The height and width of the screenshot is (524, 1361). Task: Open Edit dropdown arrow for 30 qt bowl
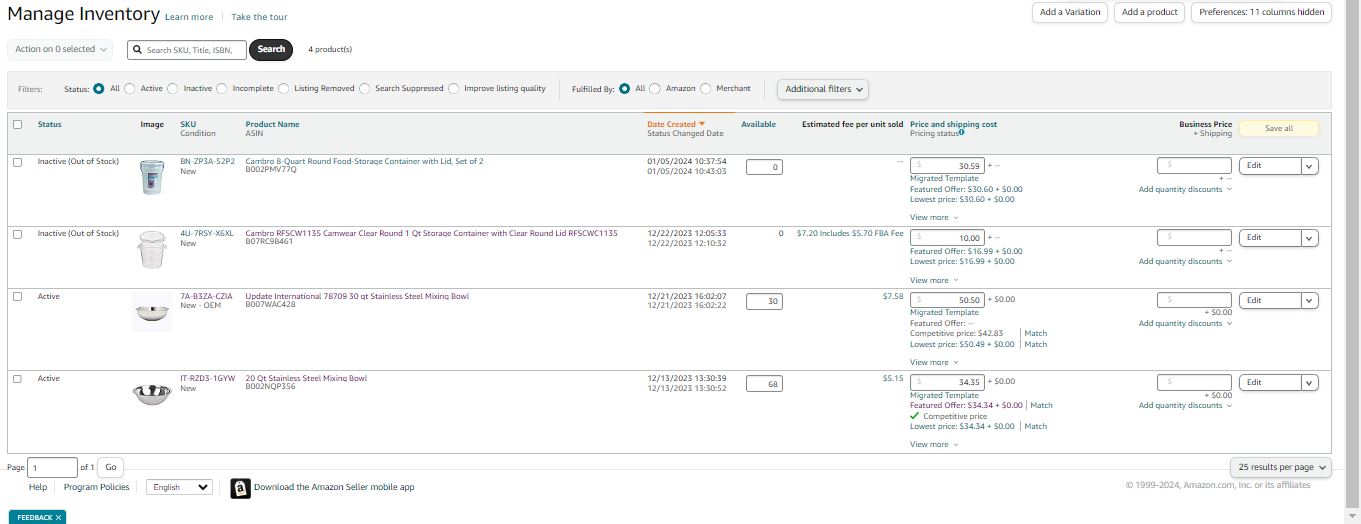[x=1310, y=301]
